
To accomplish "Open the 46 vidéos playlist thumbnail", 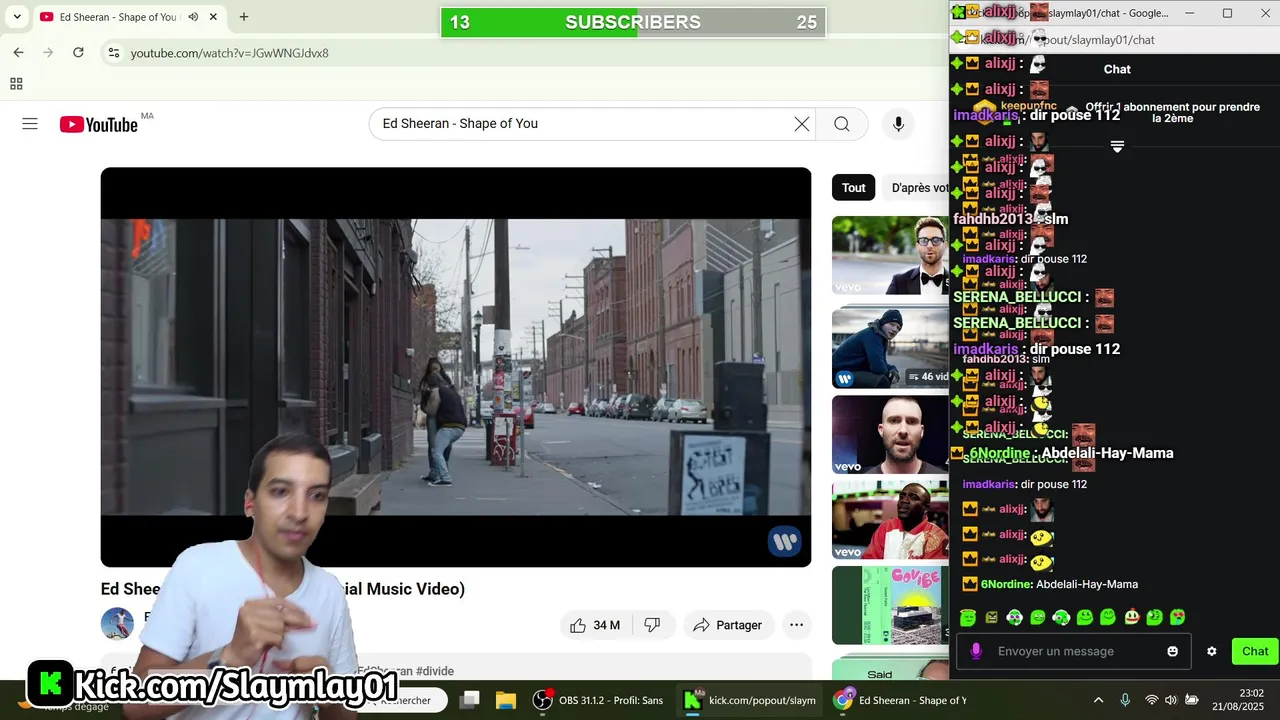I will pos(890,346).
